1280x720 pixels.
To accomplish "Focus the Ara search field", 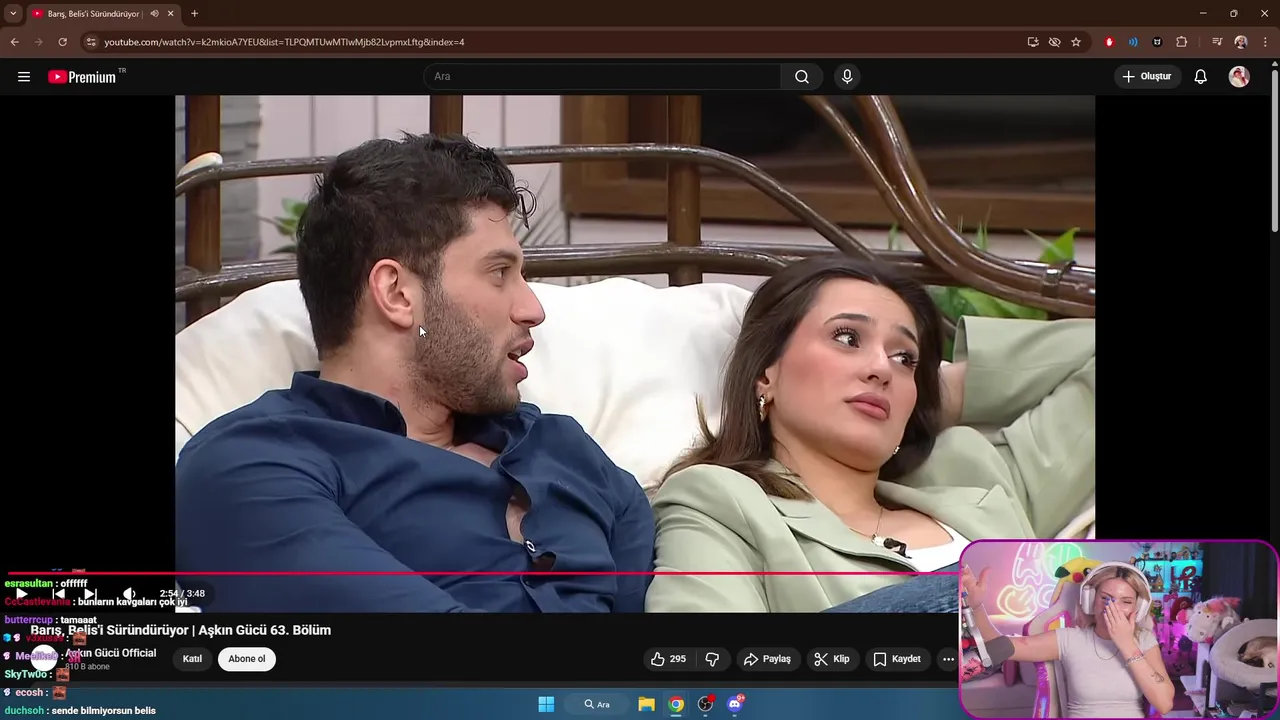I will [x=603, y=77].
